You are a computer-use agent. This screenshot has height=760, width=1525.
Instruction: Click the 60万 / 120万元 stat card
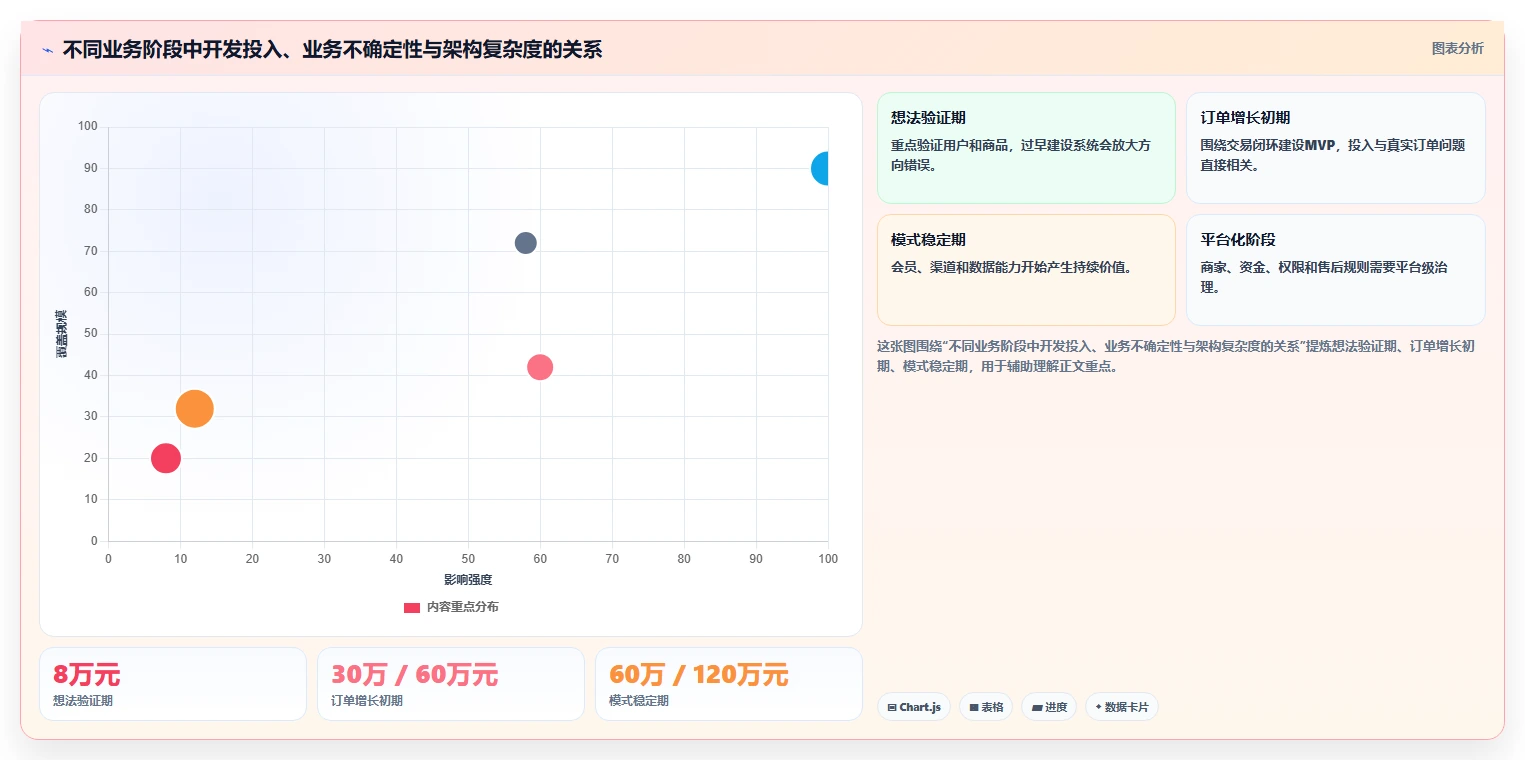(729, 684)
